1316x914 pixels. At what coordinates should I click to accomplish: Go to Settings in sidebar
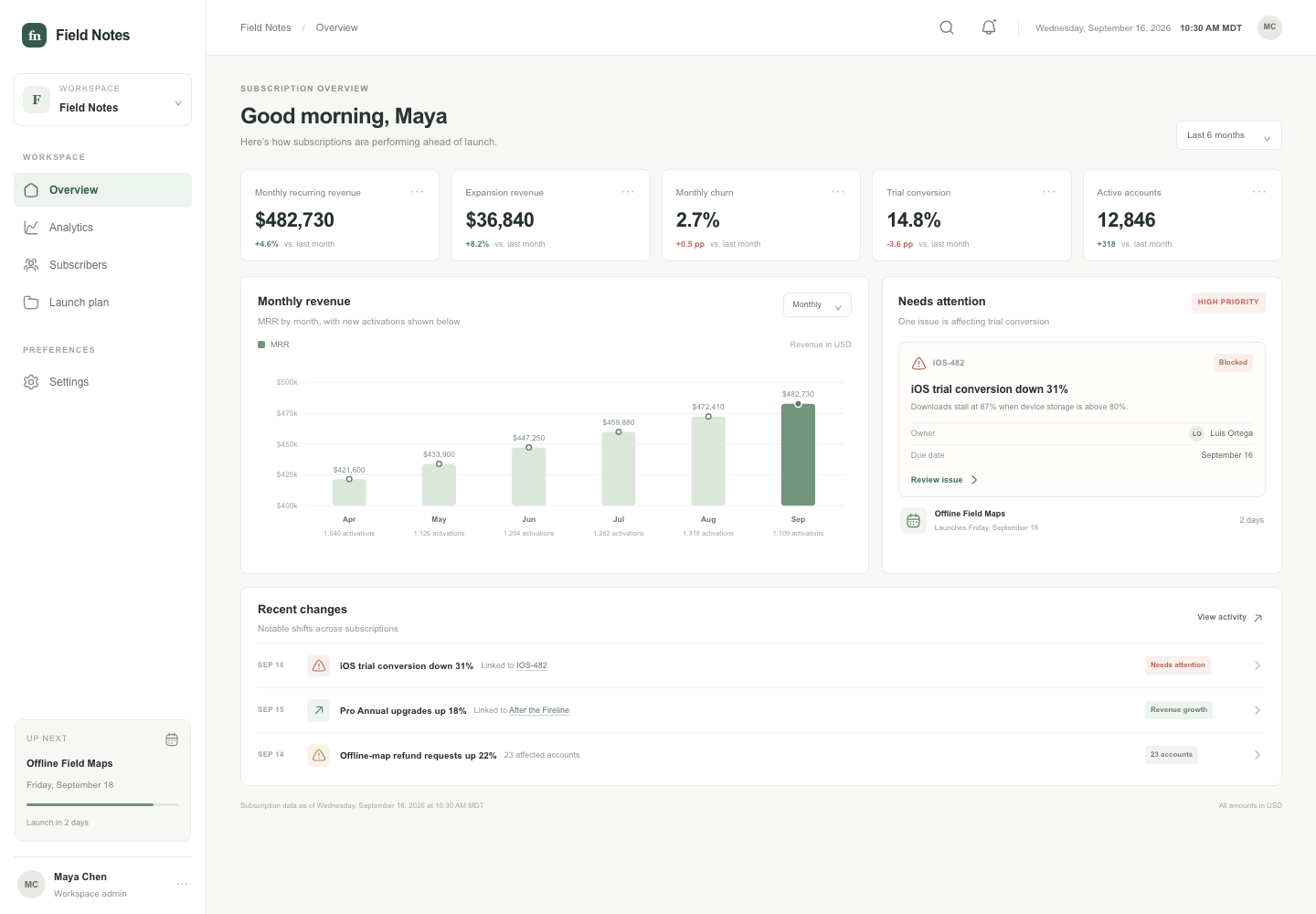pos(102,382)
